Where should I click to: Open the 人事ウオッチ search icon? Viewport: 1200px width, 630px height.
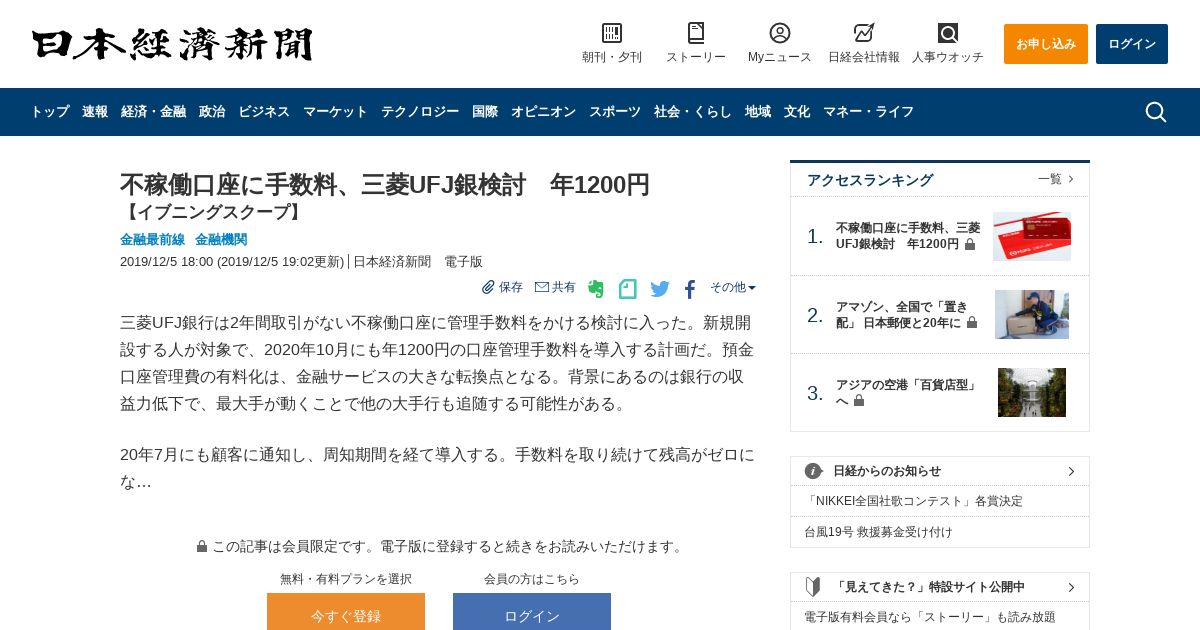click(948, 33)
